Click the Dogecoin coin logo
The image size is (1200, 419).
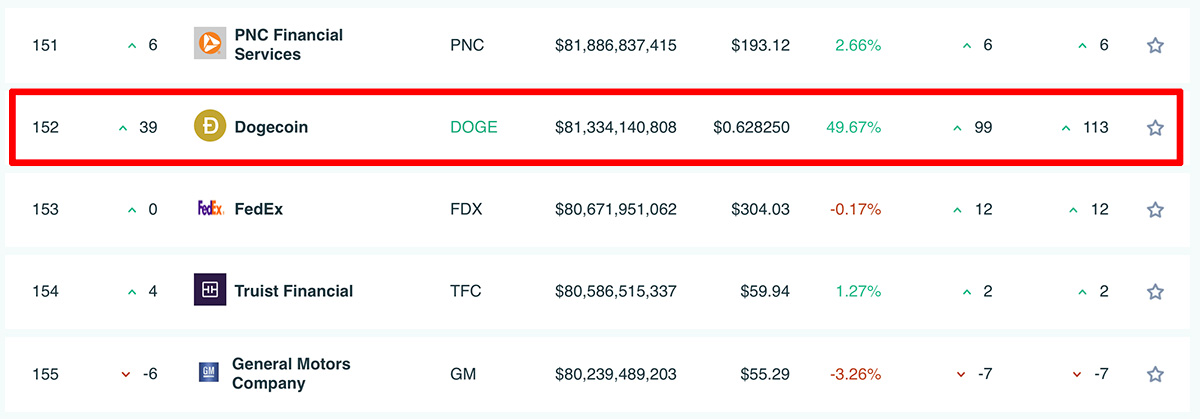pyautogui.click(x=210, y=127)
